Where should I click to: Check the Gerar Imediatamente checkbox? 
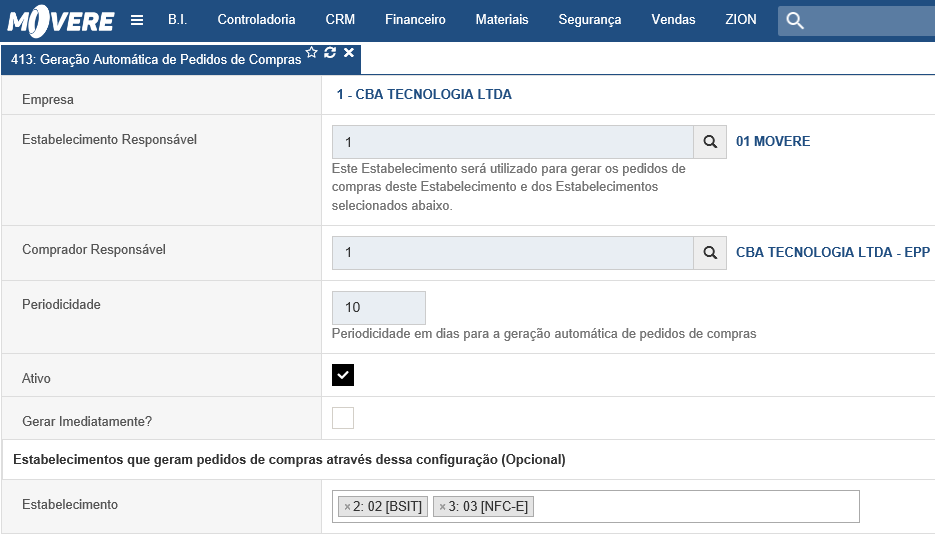point(343,418)
